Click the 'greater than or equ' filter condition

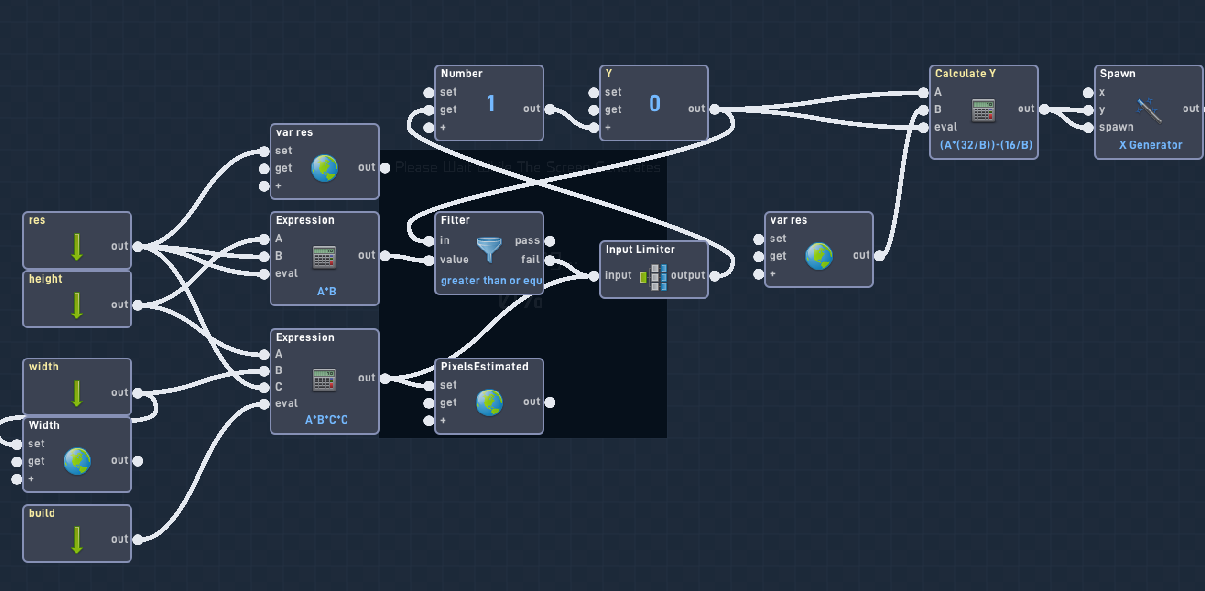[491, 281]
